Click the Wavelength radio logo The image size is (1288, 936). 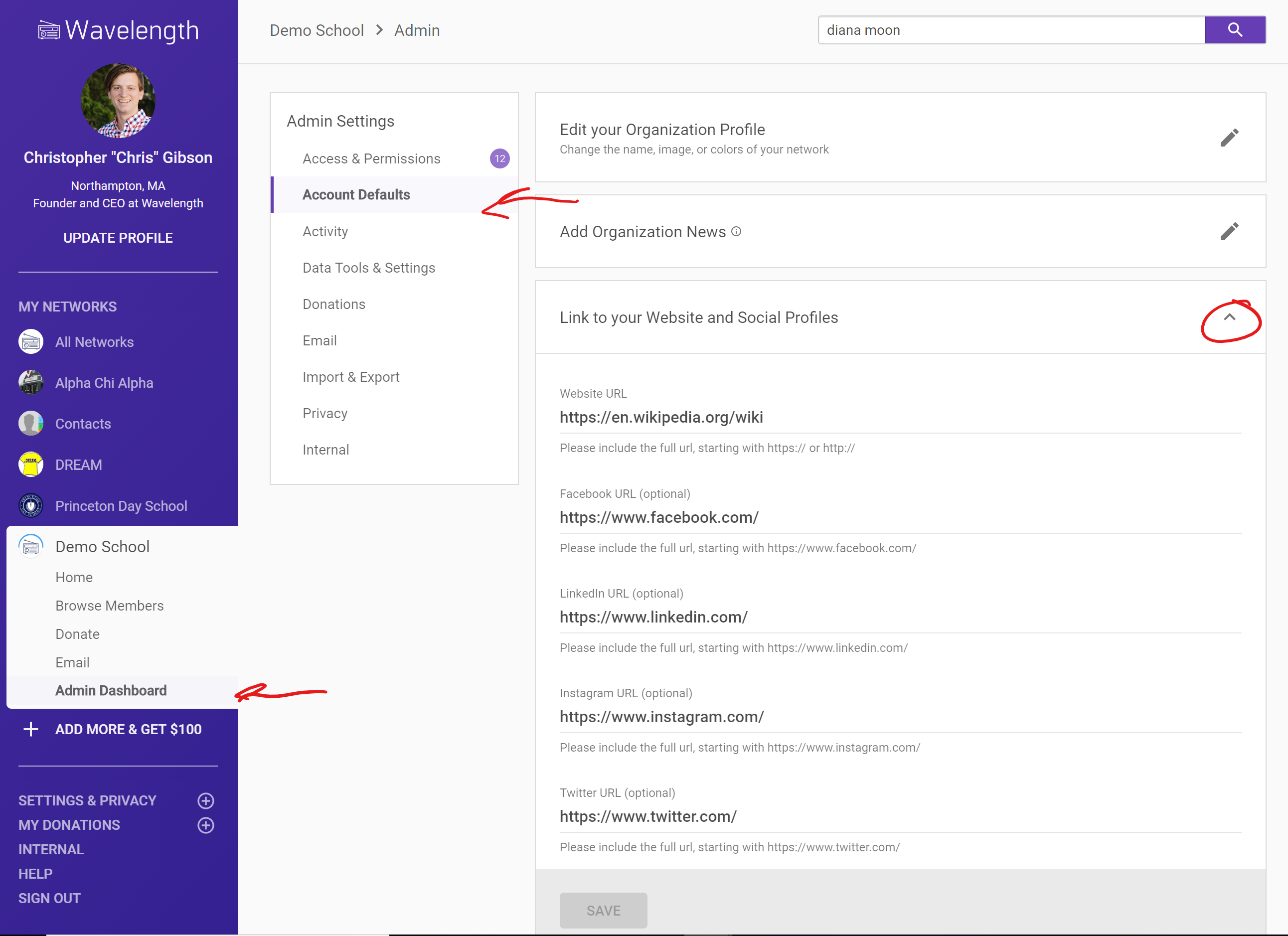(x=49, y=30)
